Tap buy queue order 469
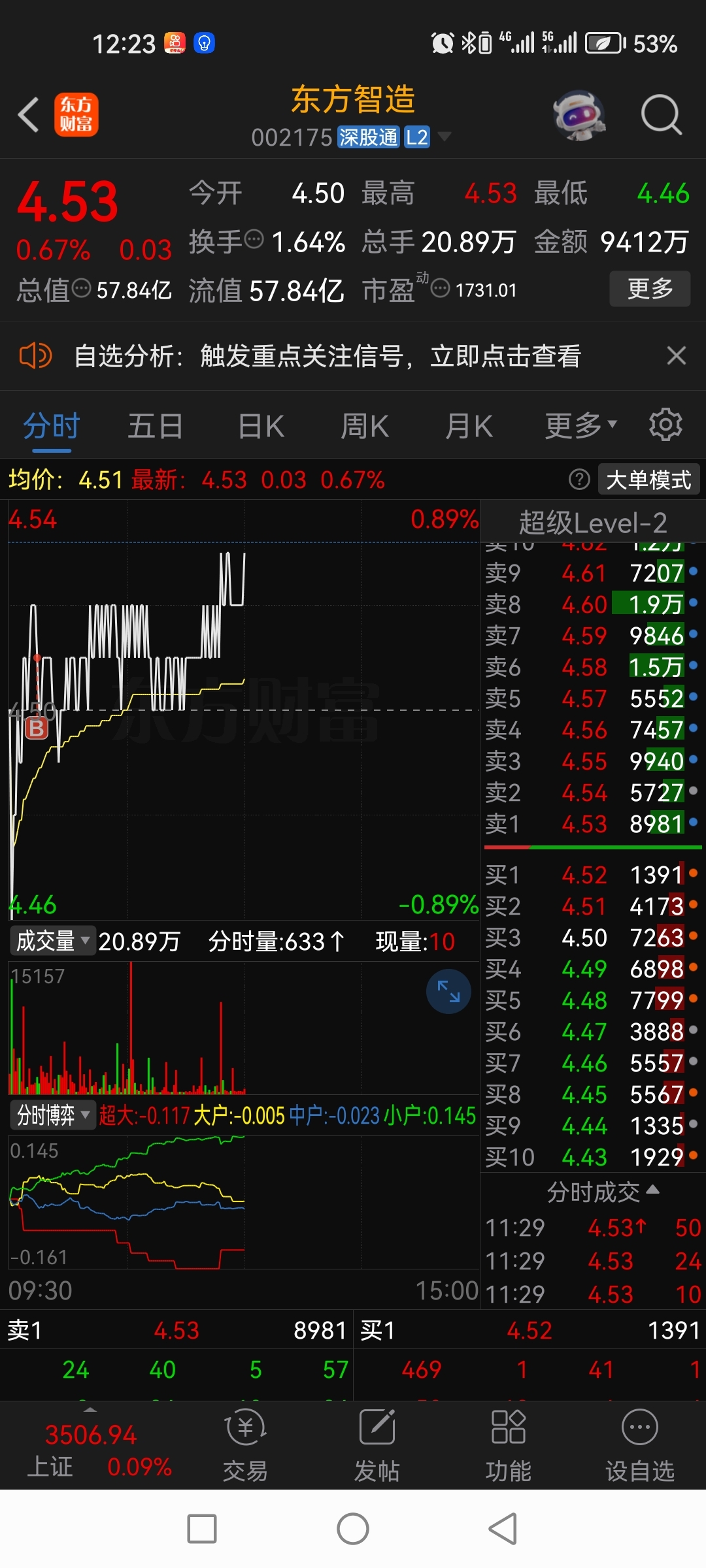This screenshot has width=706, height=1568. 422,1369
